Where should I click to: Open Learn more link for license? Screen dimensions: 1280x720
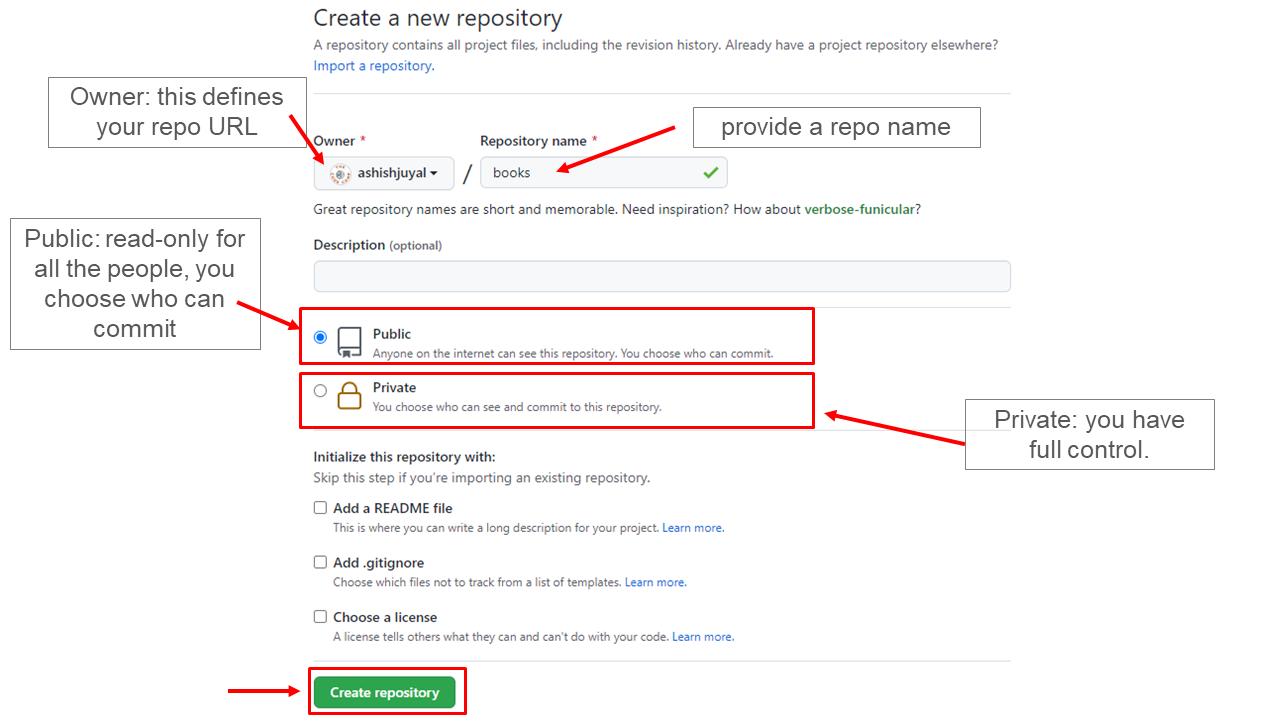coord(702,637)
